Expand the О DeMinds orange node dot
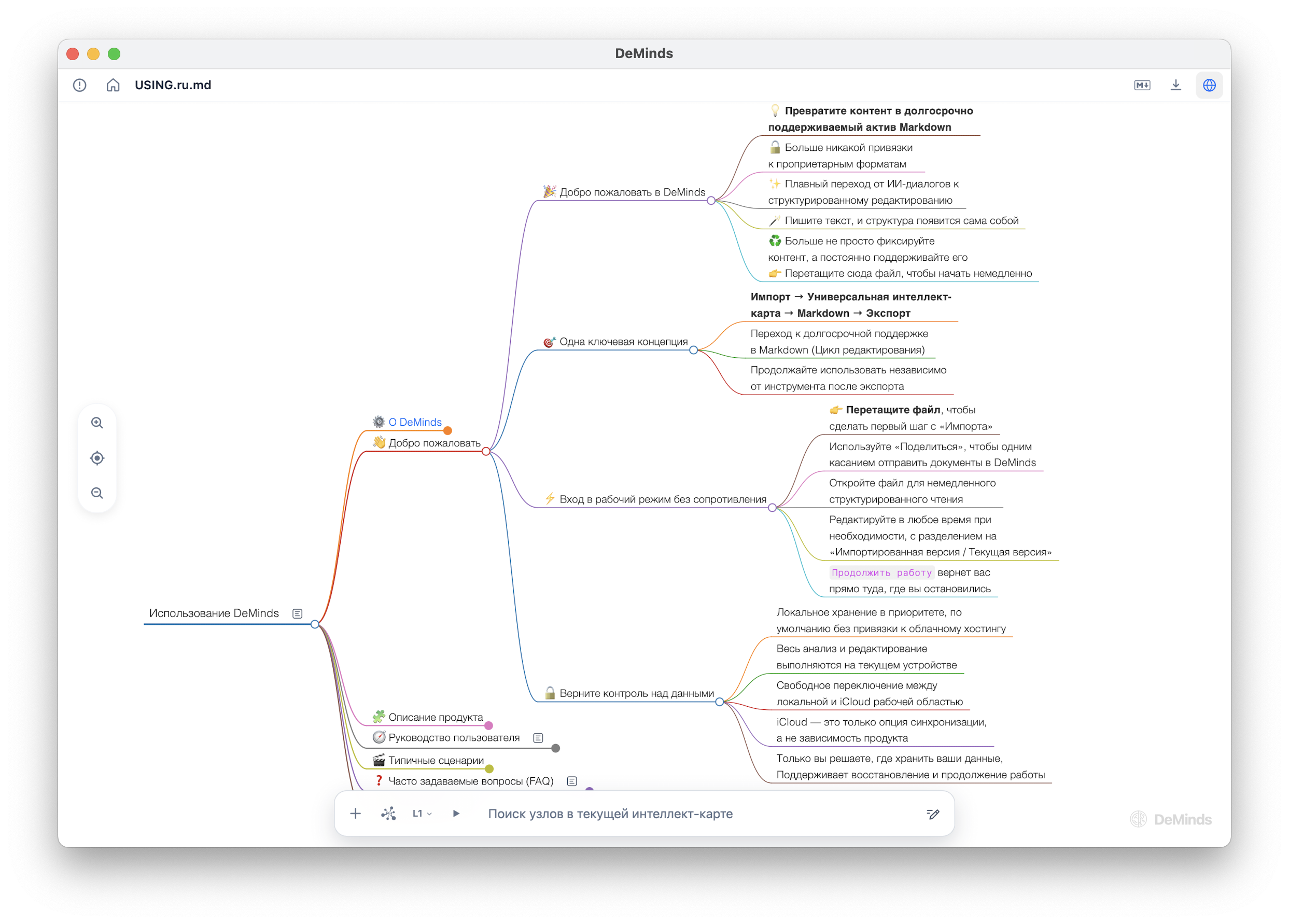The height and width of the screenshot is (924, 1289). point(448,431)
